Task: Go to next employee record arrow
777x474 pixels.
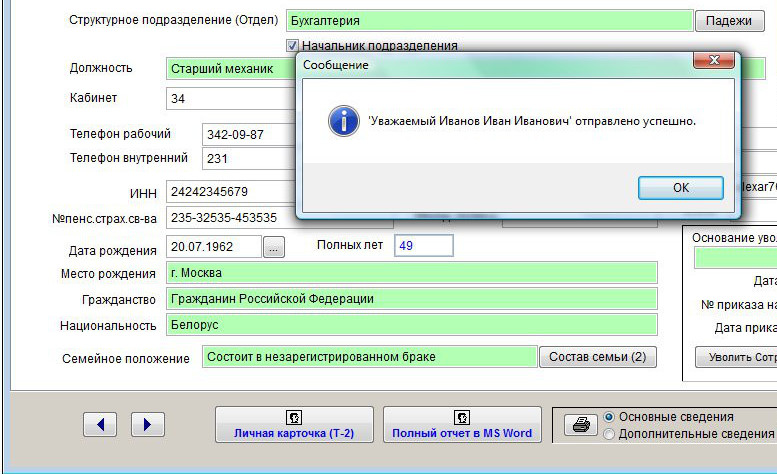Action: 148,424
